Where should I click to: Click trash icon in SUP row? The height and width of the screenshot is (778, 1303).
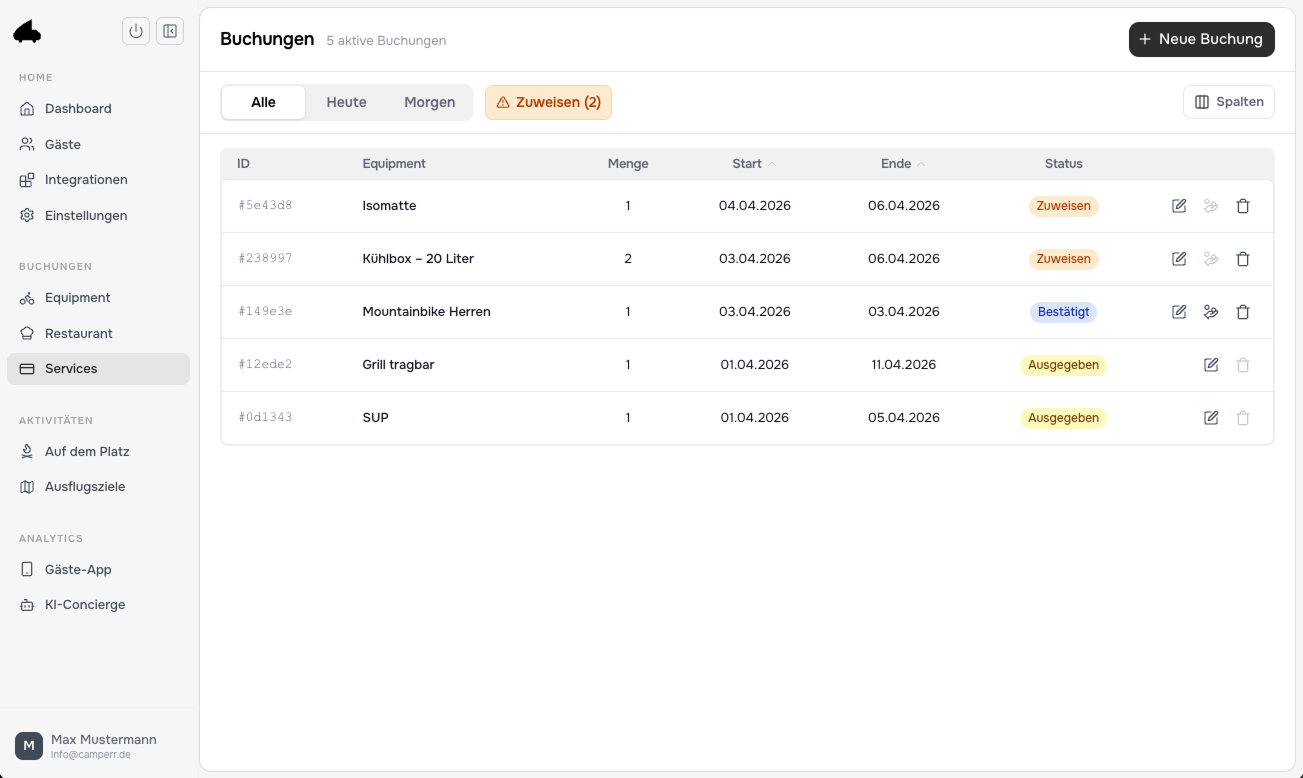coord(1243,418)
